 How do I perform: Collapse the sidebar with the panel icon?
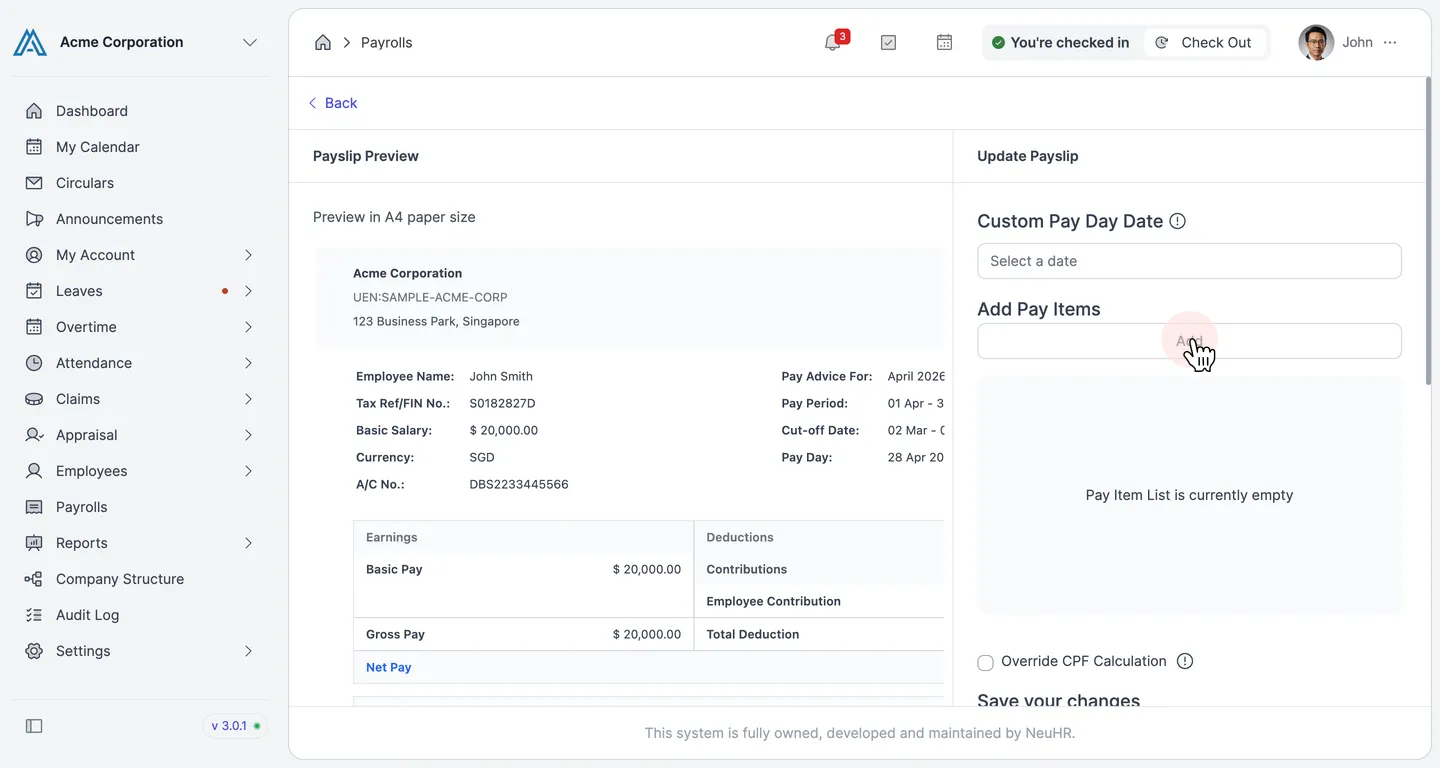[34, 726]
